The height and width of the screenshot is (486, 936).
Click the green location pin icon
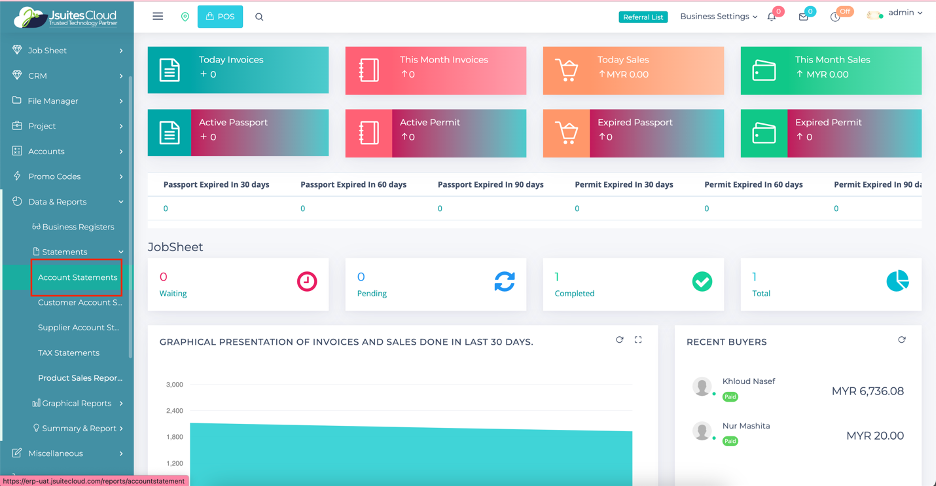pyautogui.click(x=184, y=17)
